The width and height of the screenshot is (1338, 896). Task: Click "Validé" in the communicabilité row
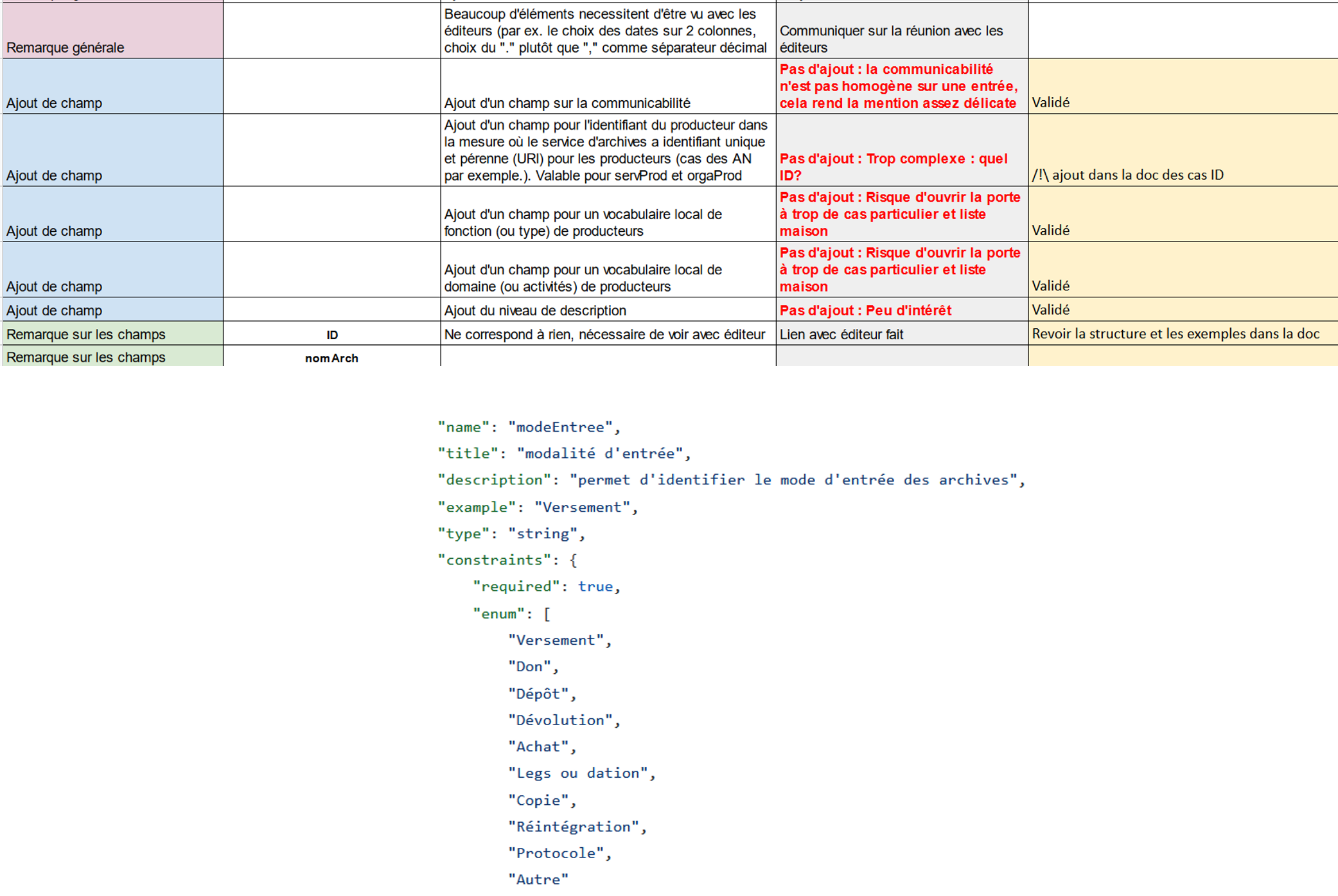coord(1183,87)
